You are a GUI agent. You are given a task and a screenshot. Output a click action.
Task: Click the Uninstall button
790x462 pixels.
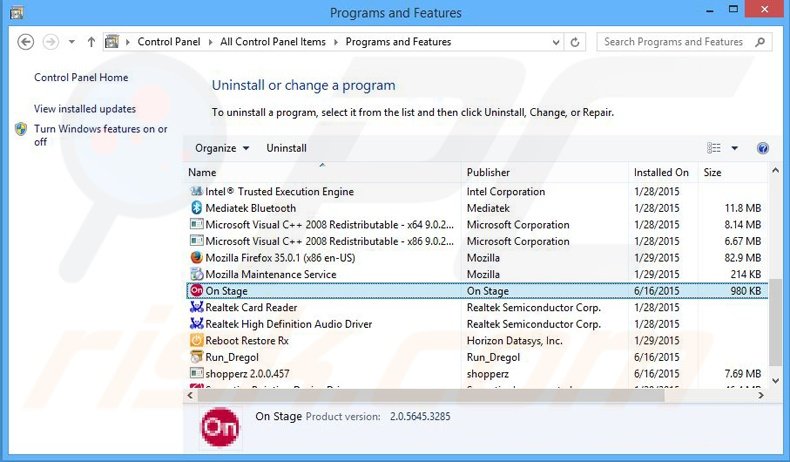(286, 148)
